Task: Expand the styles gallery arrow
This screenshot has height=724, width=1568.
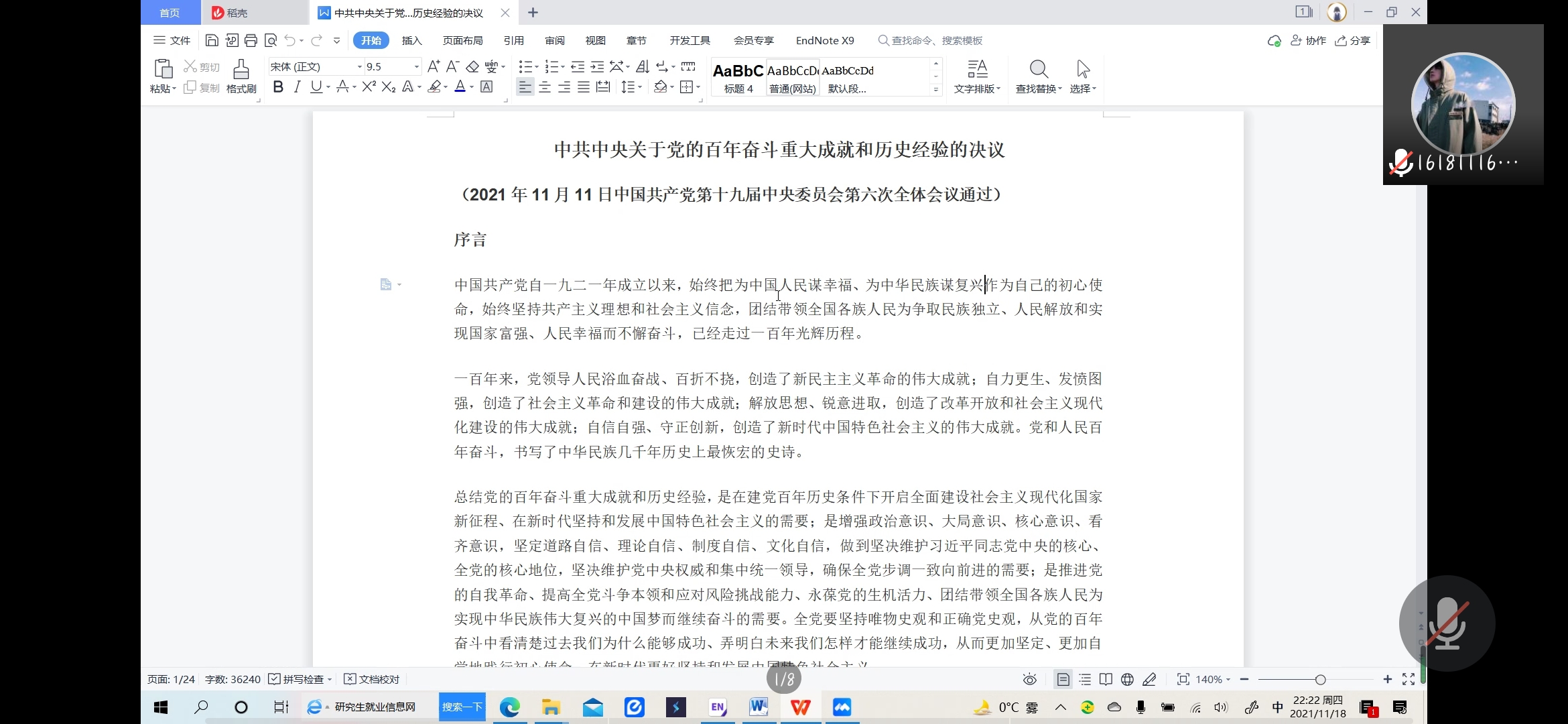Action: pos(936,89)
